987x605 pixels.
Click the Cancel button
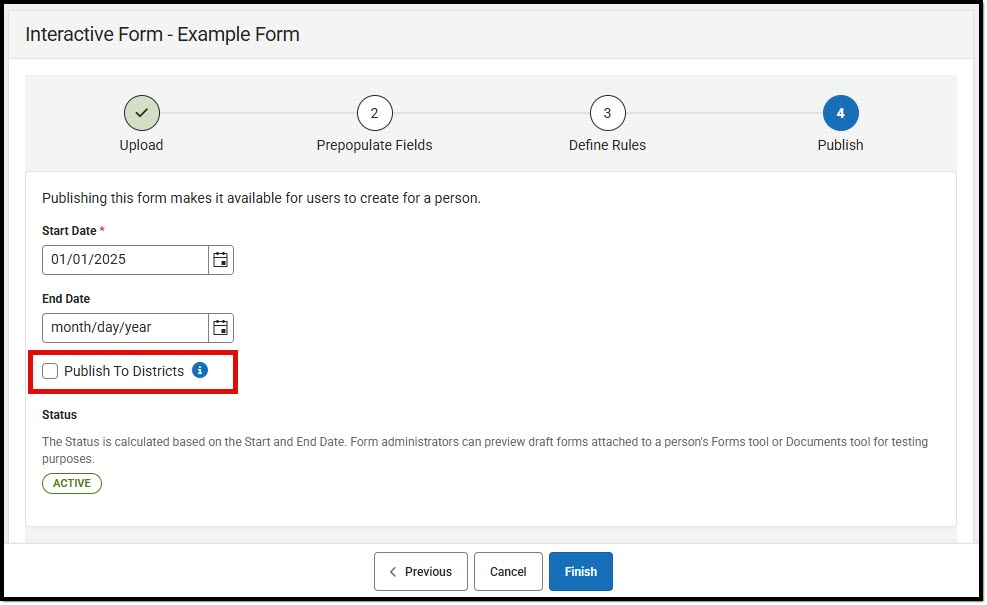508,571
